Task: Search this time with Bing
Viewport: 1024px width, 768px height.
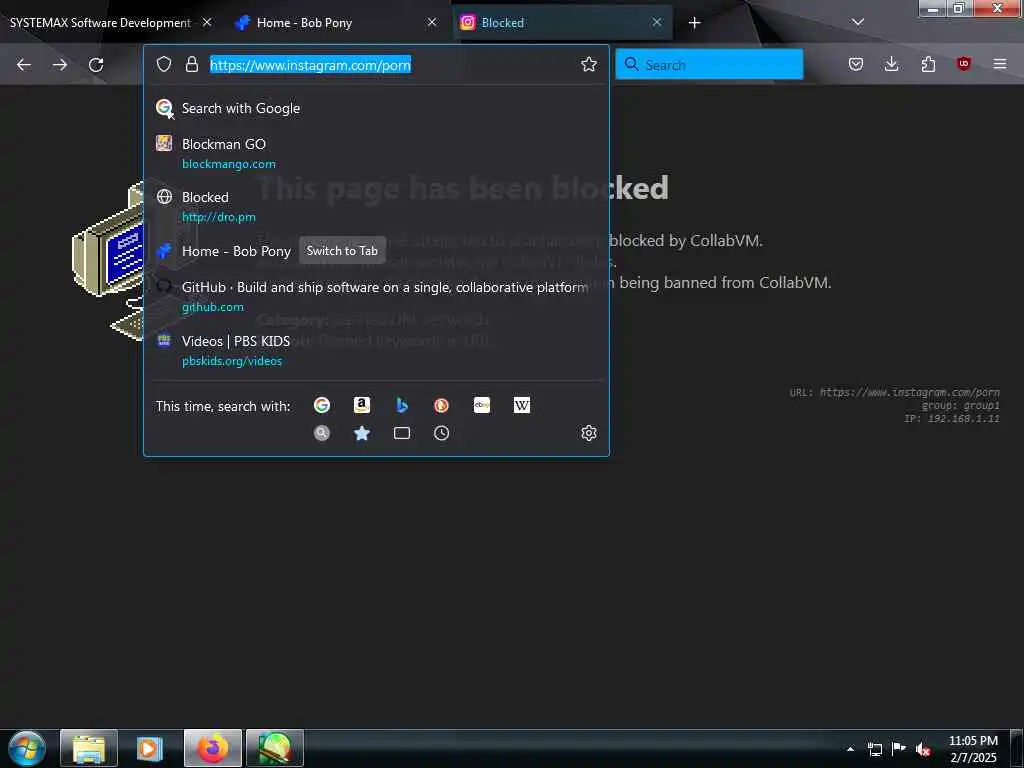Action: point(402,405)
